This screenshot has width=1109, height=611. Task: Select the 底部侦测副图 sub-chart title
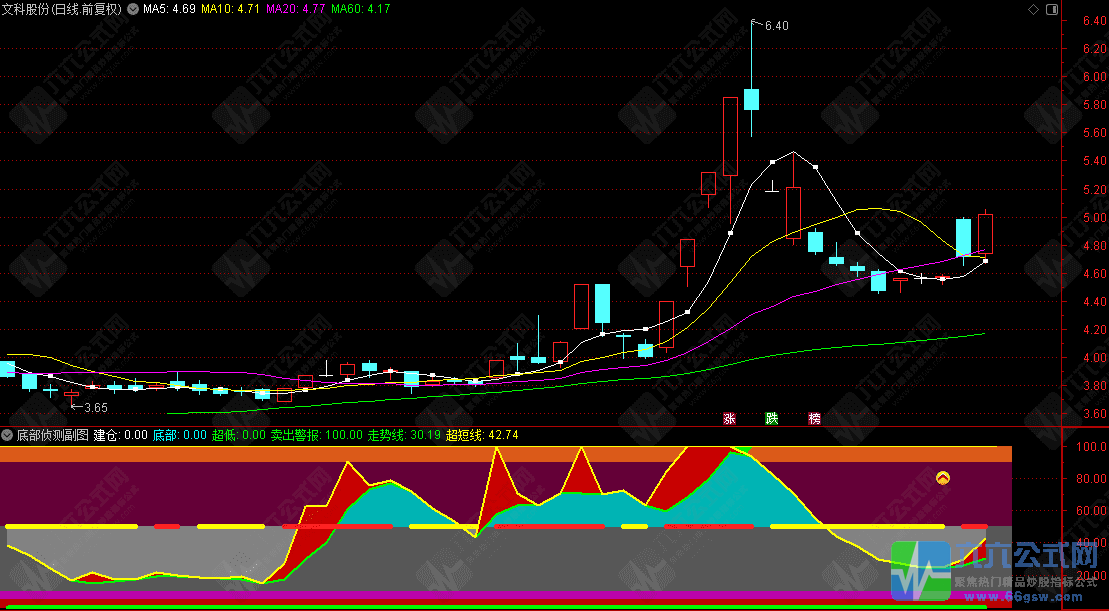53,435
